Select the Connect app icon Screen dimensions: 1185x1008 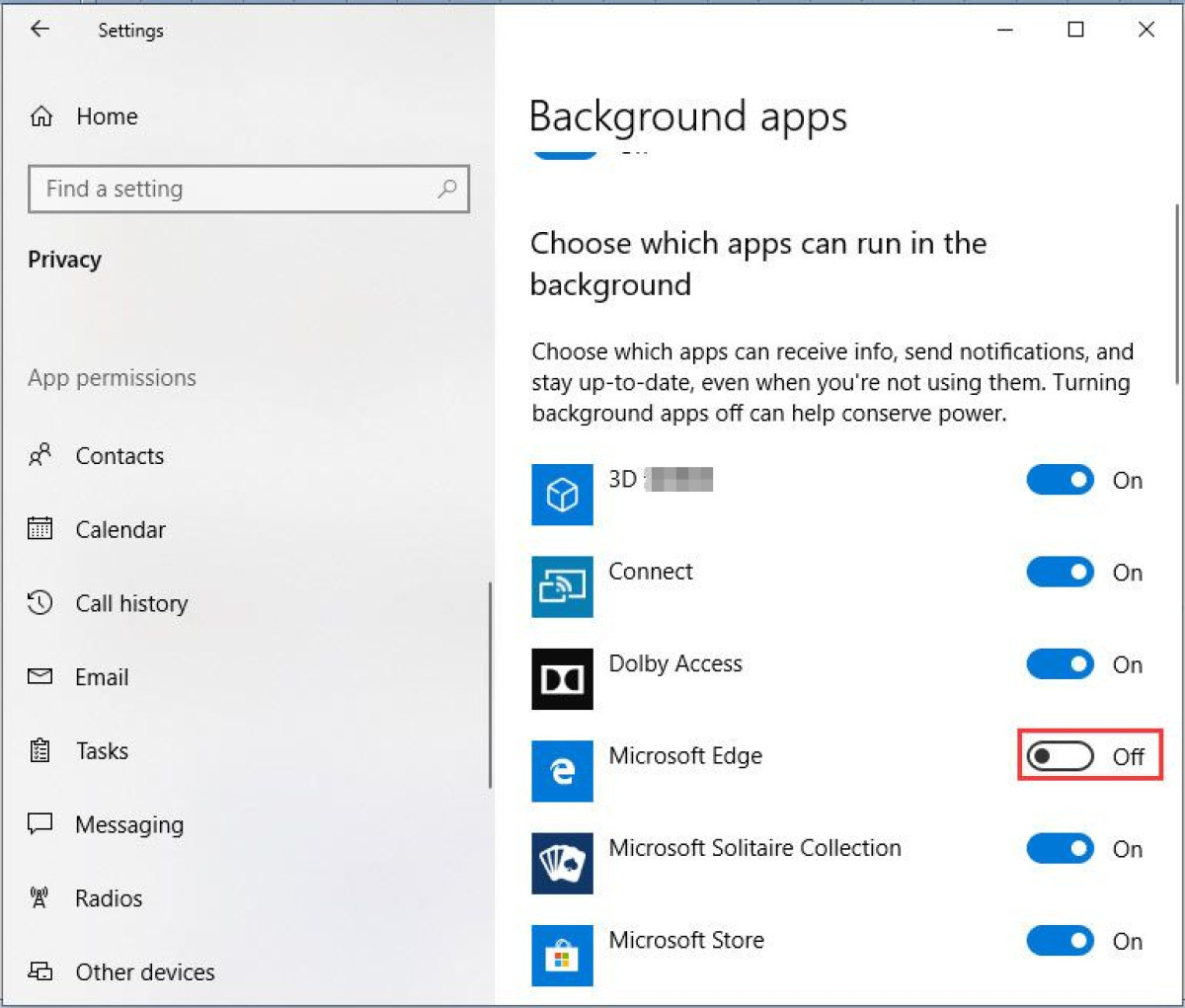click(x=562, y=586)
